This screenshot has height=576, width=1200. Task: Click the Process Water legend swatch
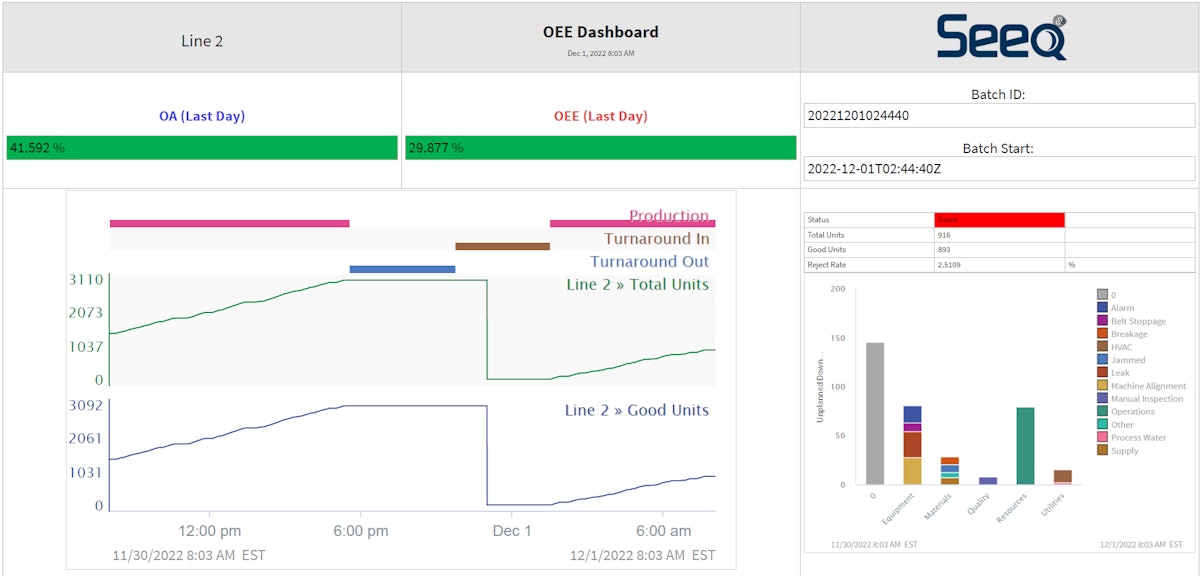point(1102,437)
